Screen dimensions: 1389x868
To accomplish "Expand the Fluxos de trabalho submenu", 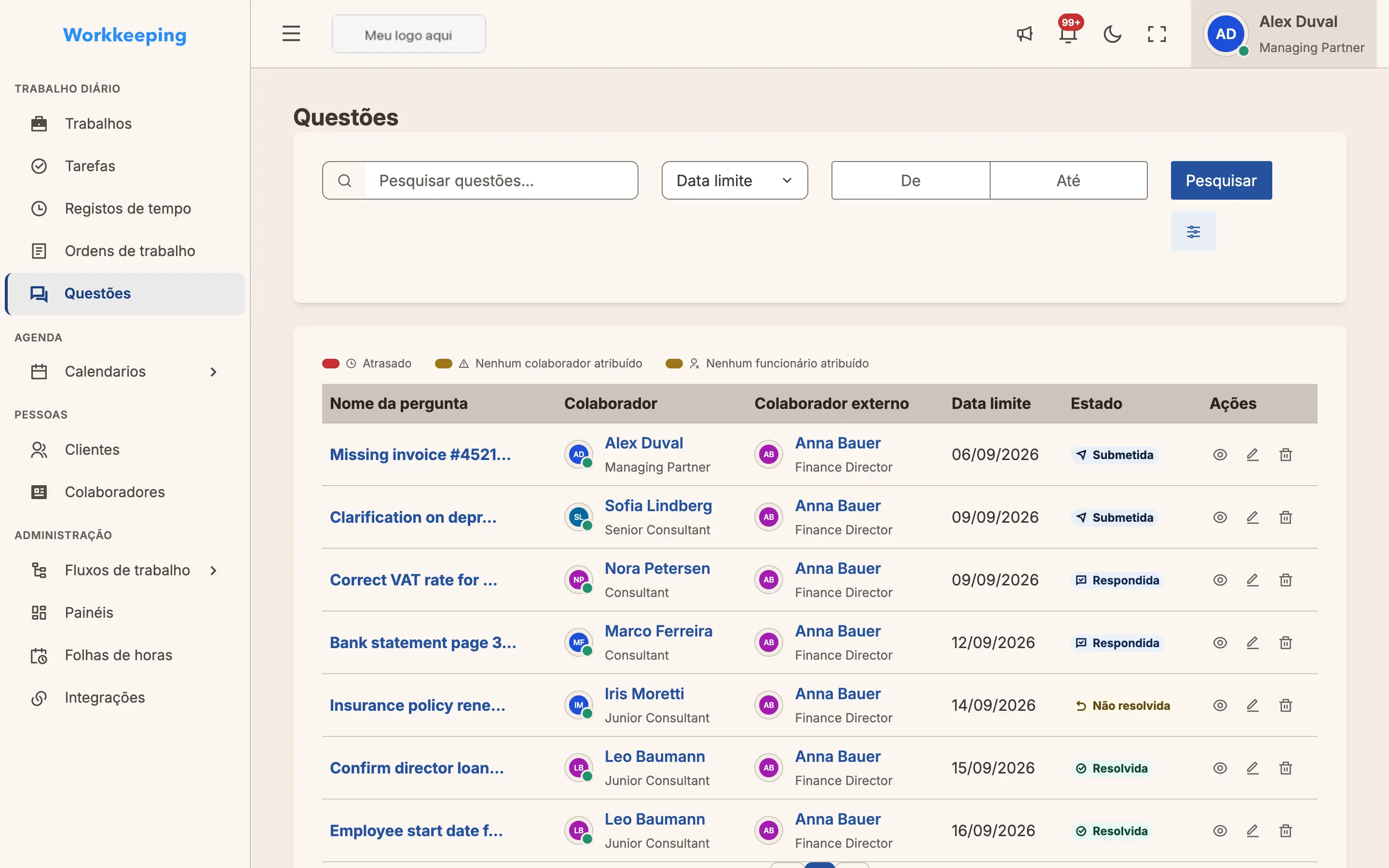I will 213,570.
